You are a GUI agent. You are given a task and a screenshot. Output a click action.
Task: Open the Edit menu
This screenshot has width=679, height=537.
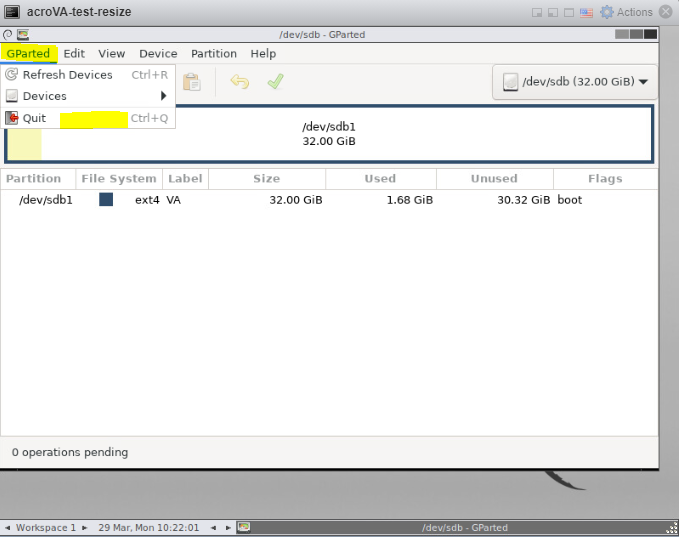click(74, 54)
